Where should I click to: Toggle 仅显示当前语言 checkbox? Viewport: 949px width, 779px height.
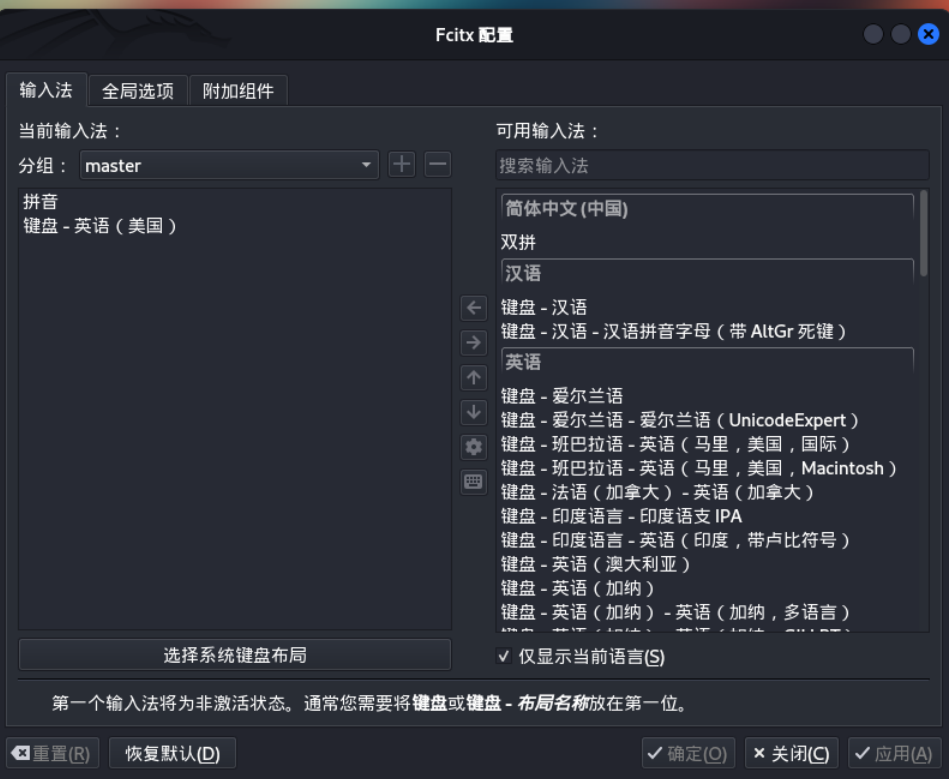(504, 656)
